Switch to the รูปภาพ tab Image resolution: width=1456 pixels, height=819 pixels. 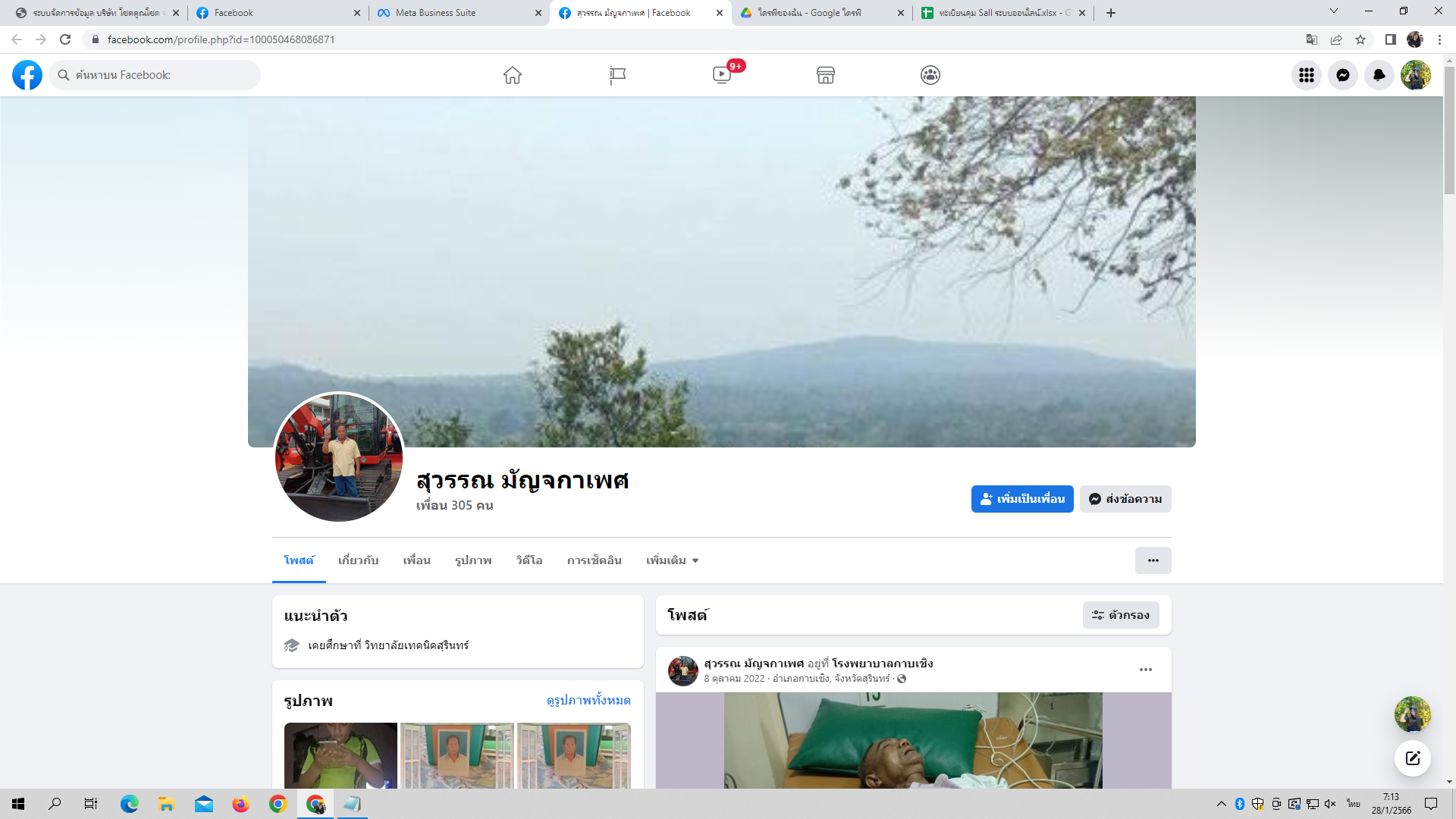click(x=473, y=560)
